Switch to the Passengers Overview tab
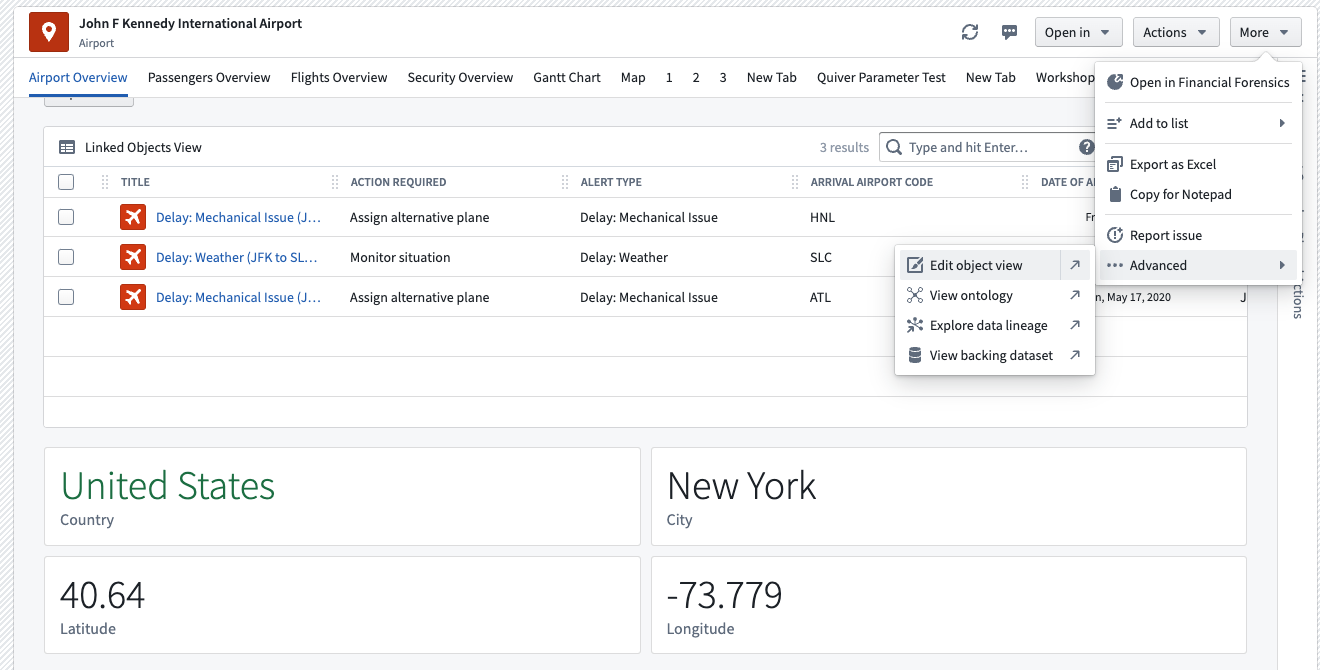This screenshot has height=670, width=1320. point(209,77)
